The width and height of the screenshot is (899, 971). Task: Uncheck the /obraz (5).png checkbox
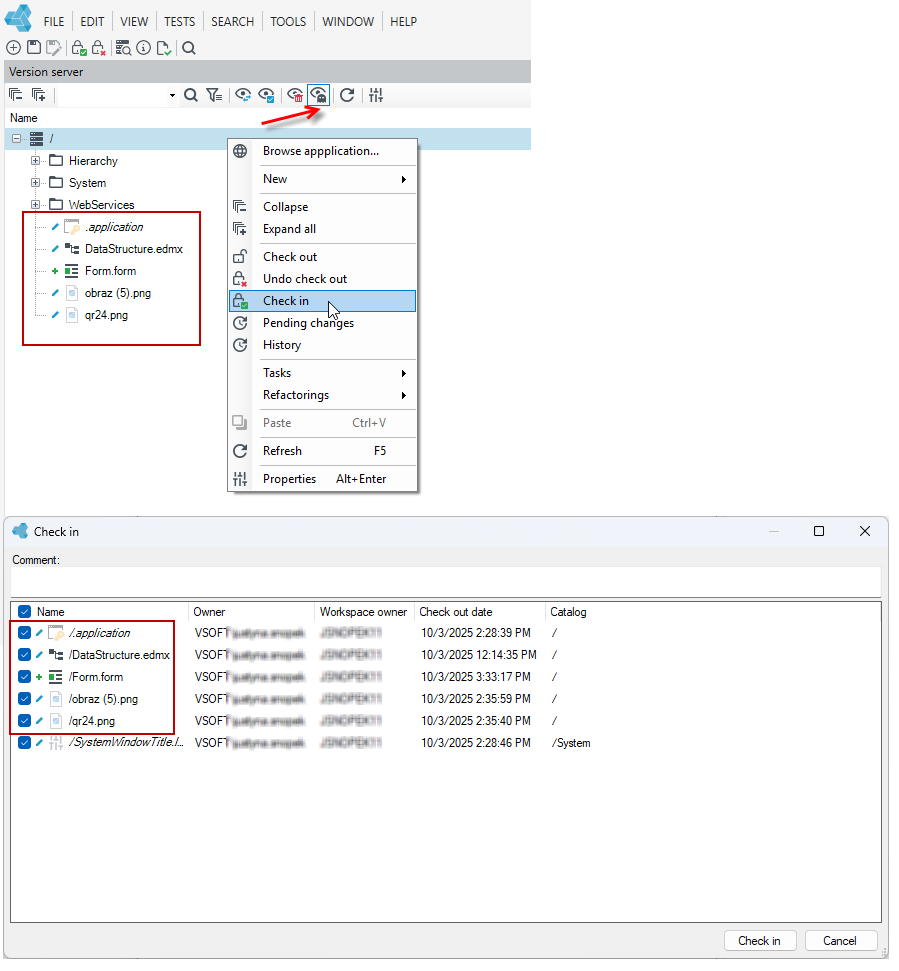[x=24, y=699]
